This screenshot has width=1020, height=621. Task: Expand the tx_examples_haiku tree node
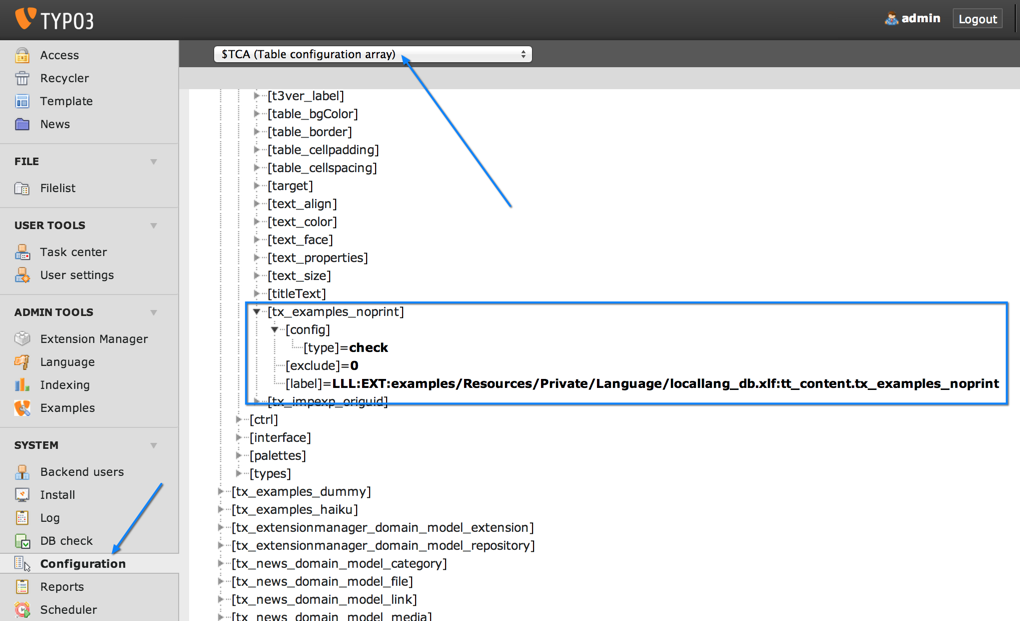pyautogui.click(x=221, y=510)
